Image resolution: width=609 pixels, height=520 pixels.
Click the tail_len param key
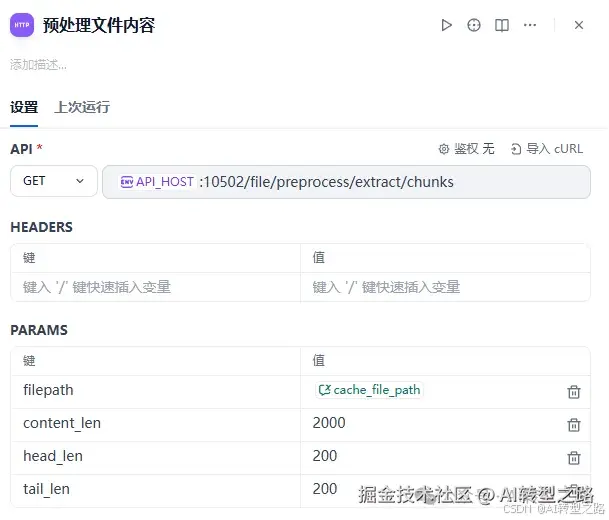46,489
